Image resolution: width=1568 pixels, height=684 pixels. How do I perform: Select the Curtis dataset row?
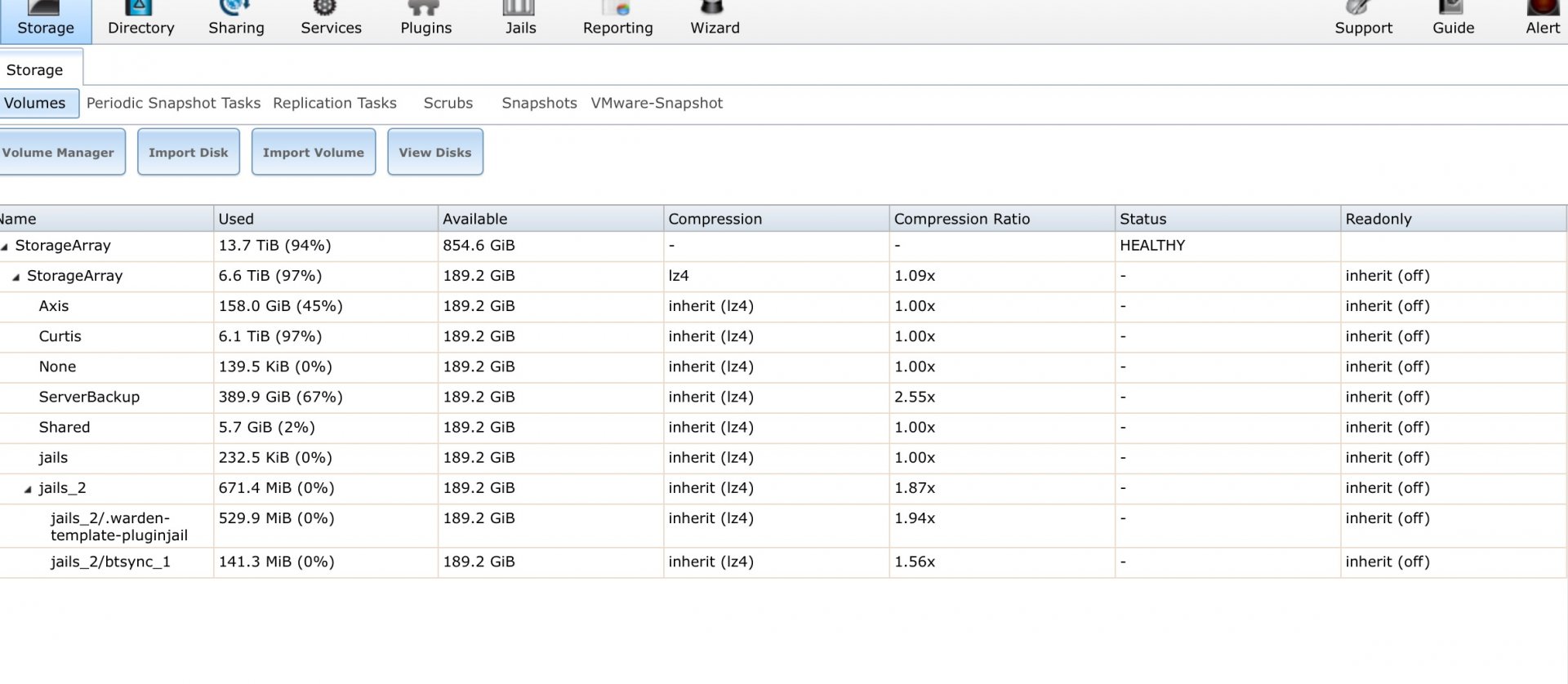(60, 337)
